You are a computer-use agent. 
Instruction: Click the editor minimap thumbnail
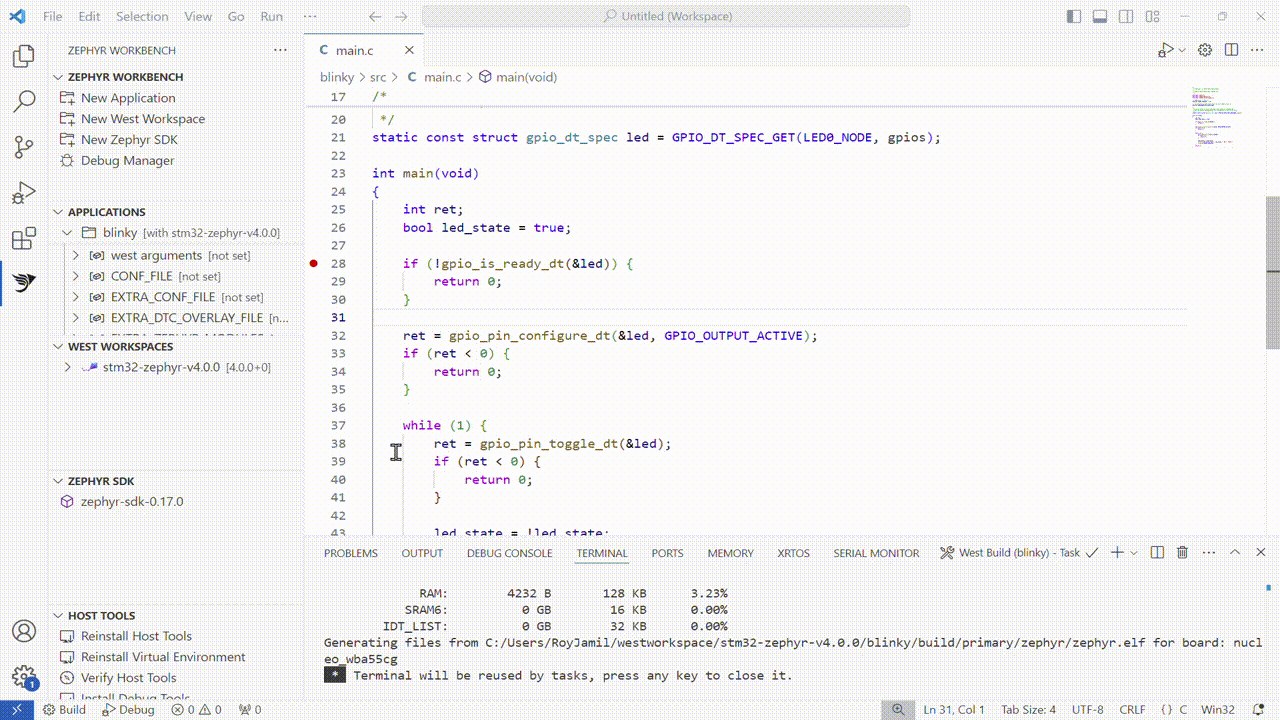pyautogui.click(x=1215, y=115)
